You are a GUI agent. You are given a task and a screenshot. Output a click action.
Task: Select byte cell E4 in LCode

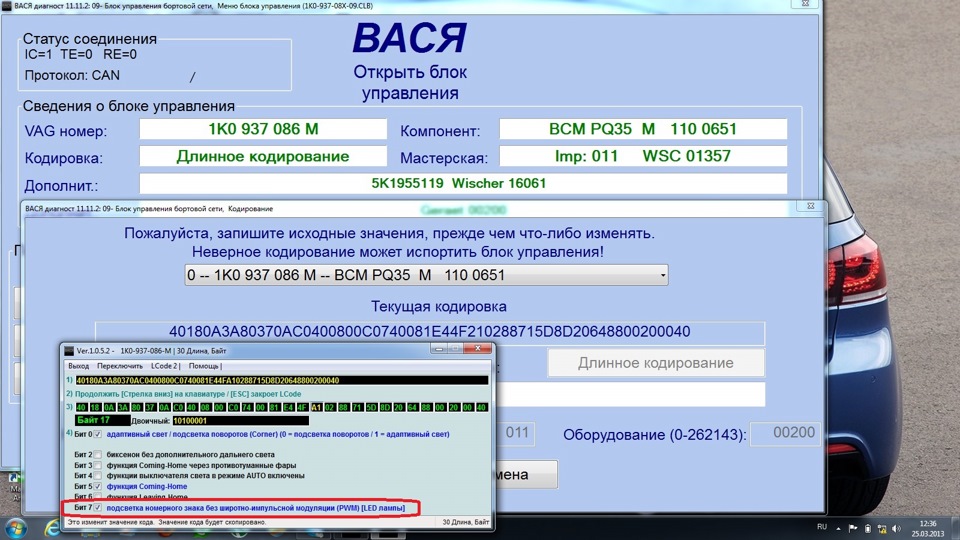tap(289, 407)
